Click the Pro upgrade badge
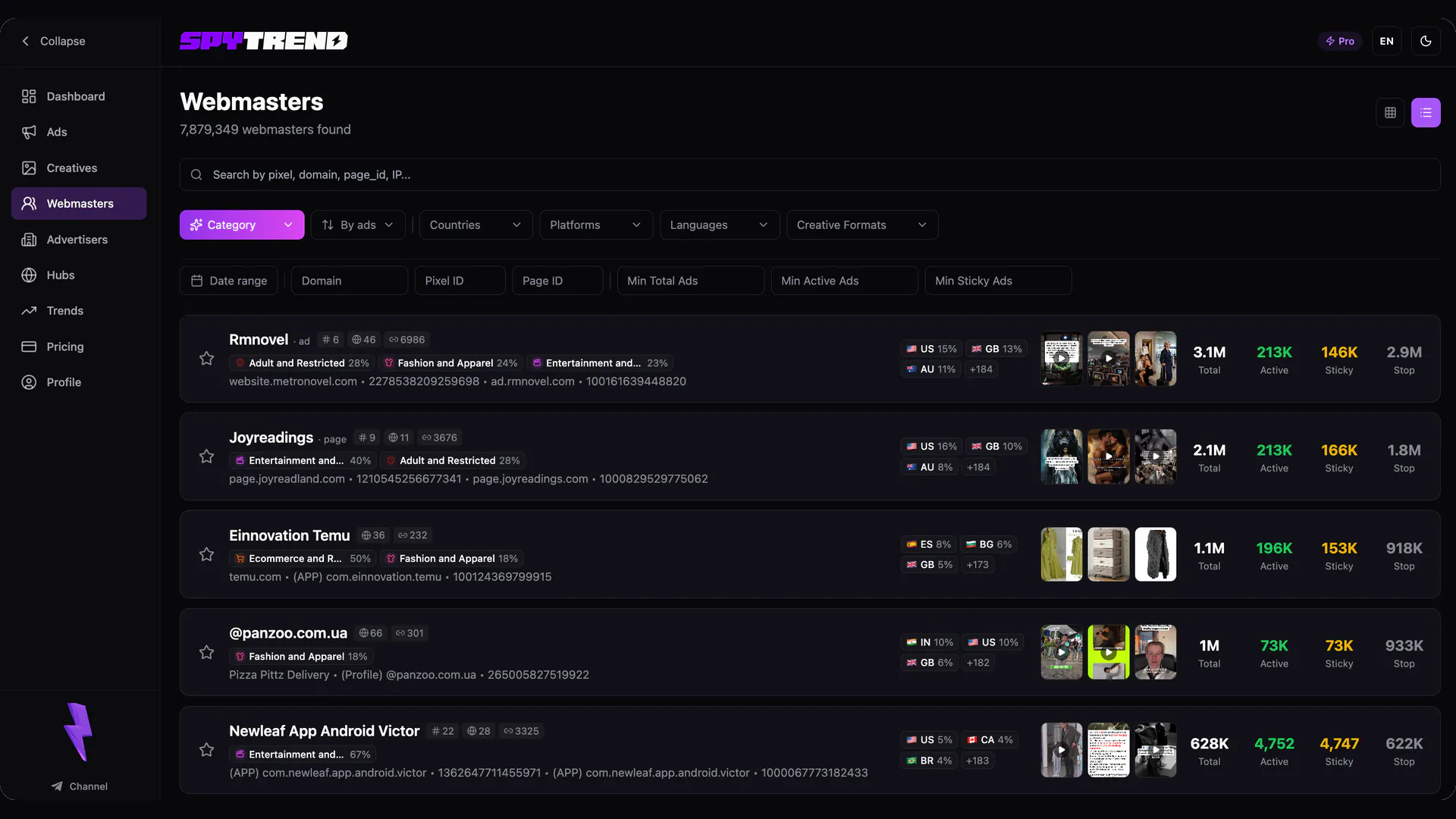Screen dimensions: 1456x819 [1340, 41]
